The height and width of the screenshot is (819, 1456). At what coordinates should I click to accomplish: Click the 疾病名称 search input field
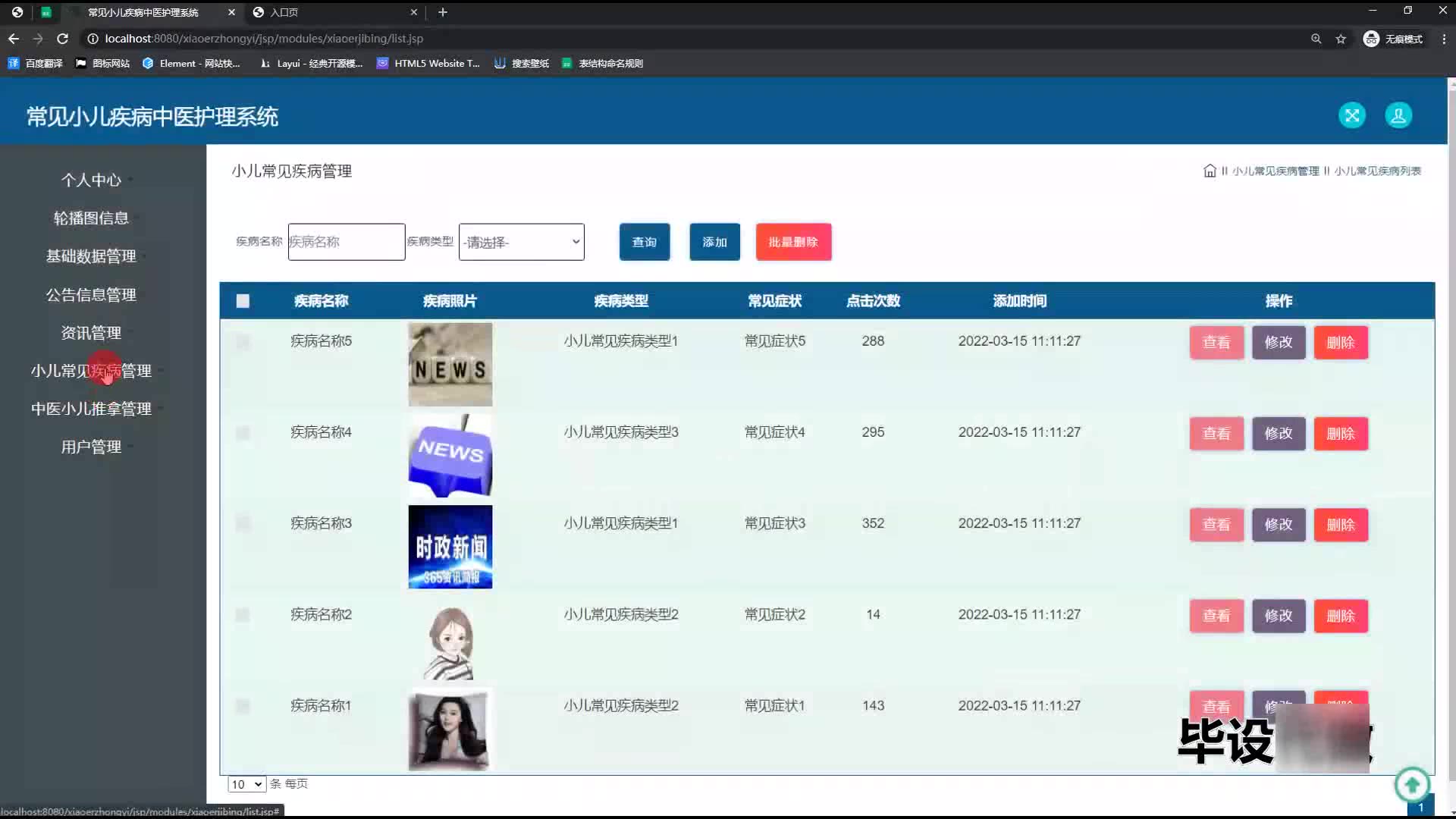tap(346, 242)
